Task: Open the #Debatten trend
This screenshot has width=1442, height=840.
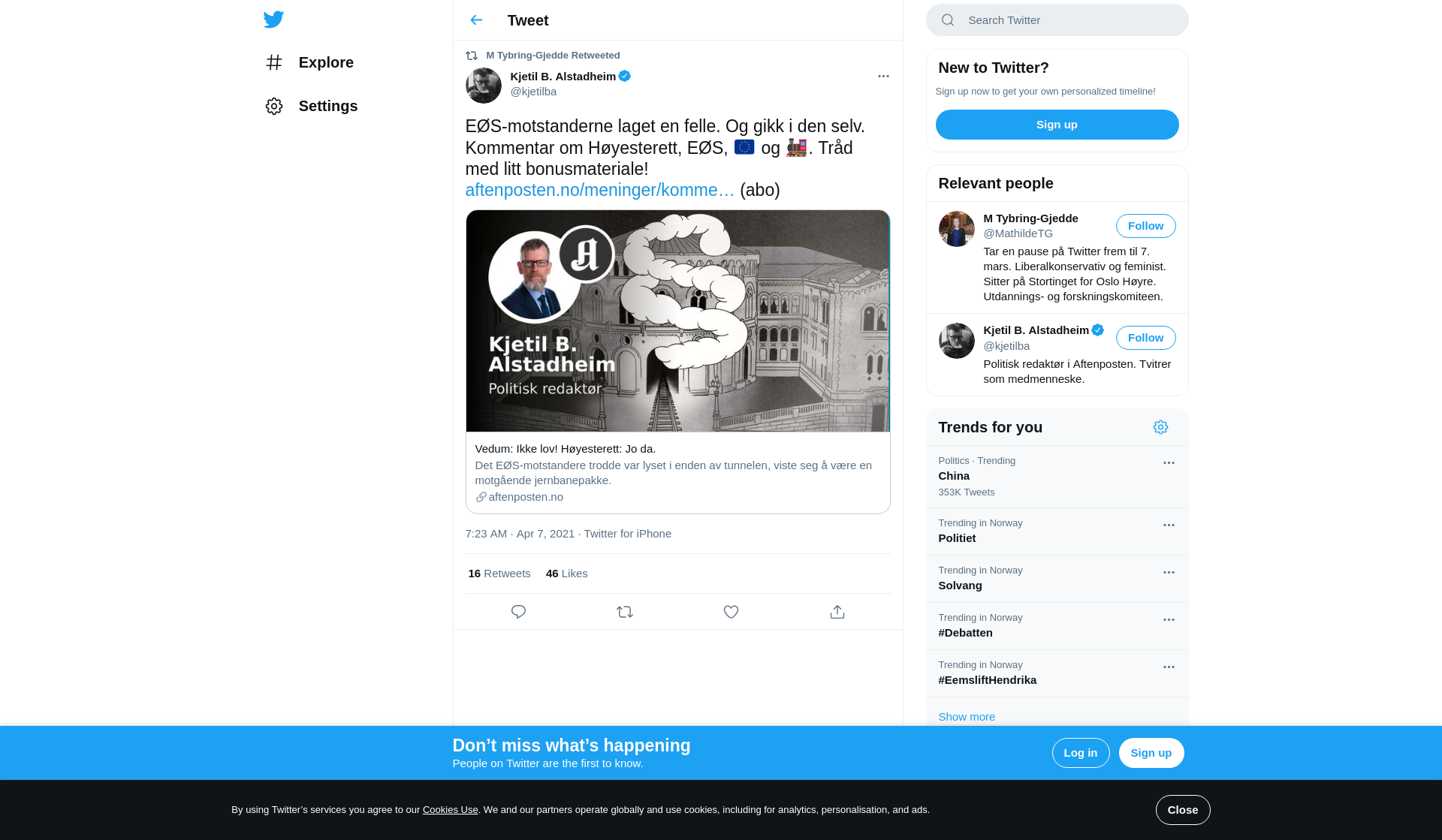Action: (1057, 626)
